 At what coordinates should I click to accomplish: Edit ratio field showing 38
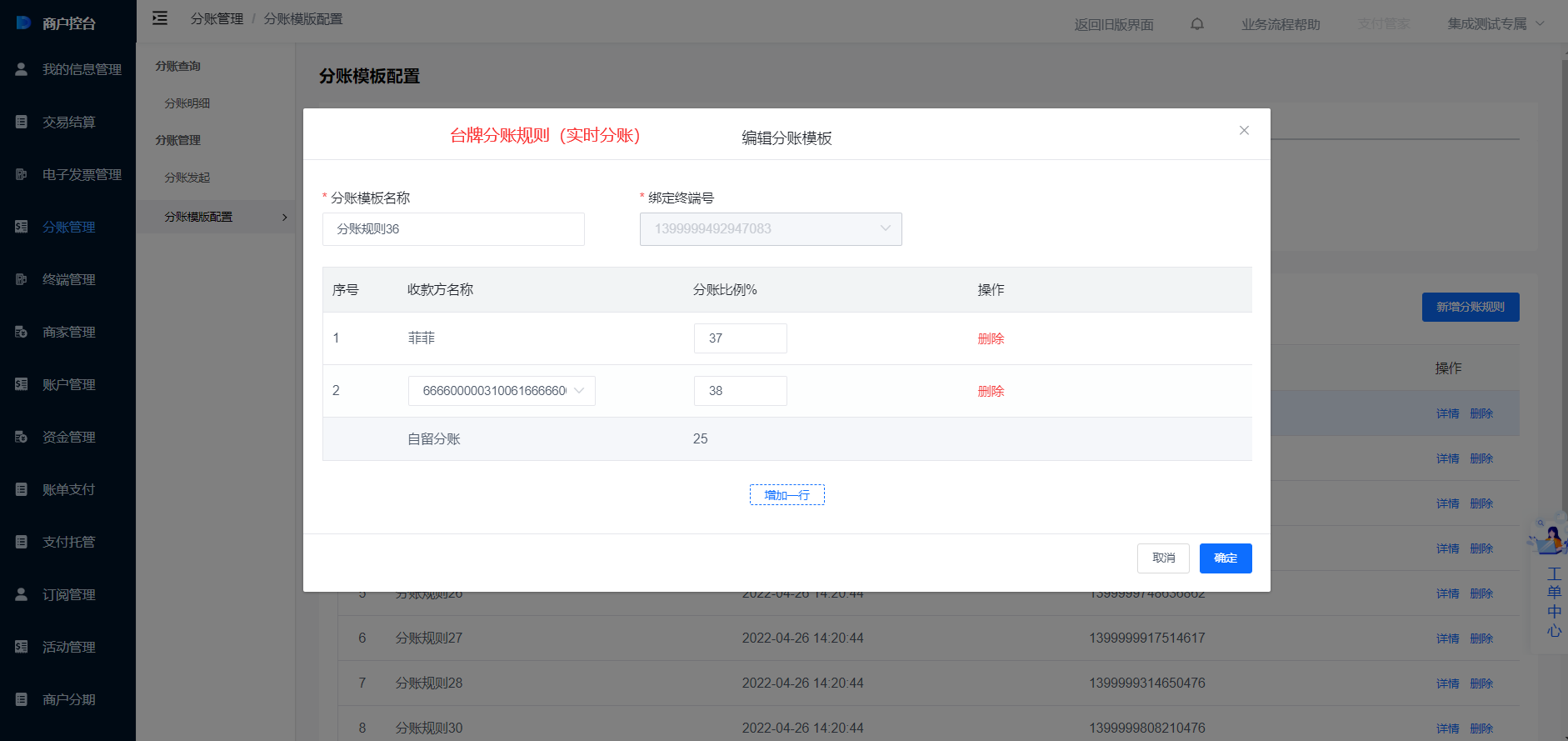click(741, 391)
